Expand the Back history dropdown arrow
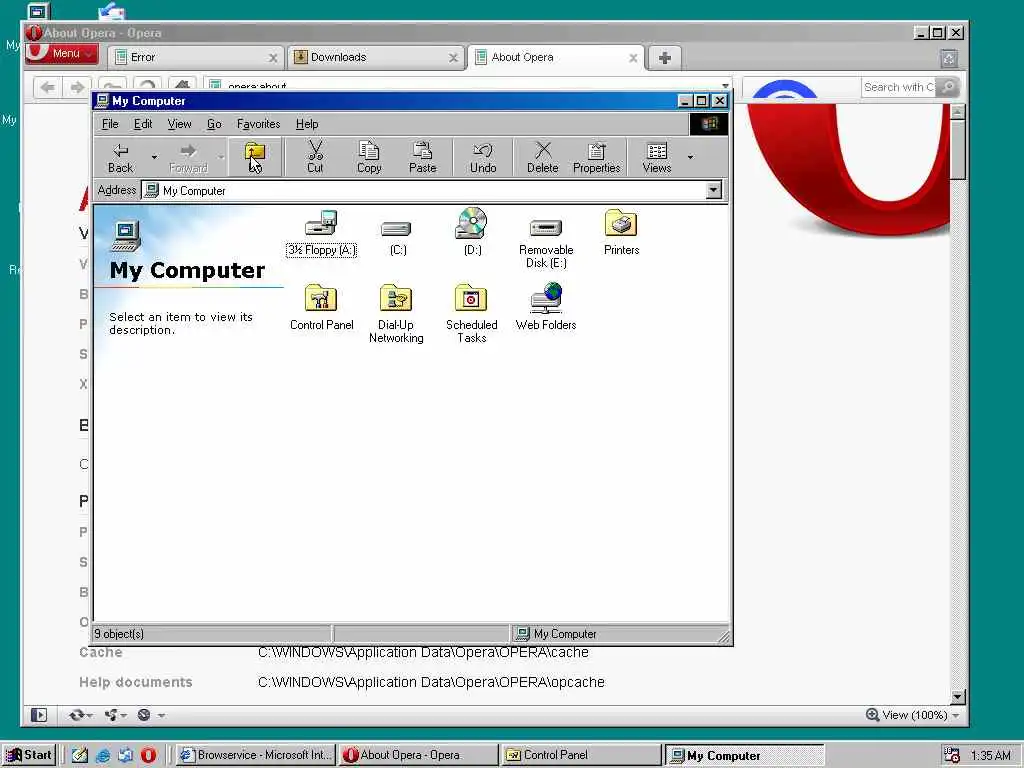This screenshot has height=768, width=1024. coord(154,157)
